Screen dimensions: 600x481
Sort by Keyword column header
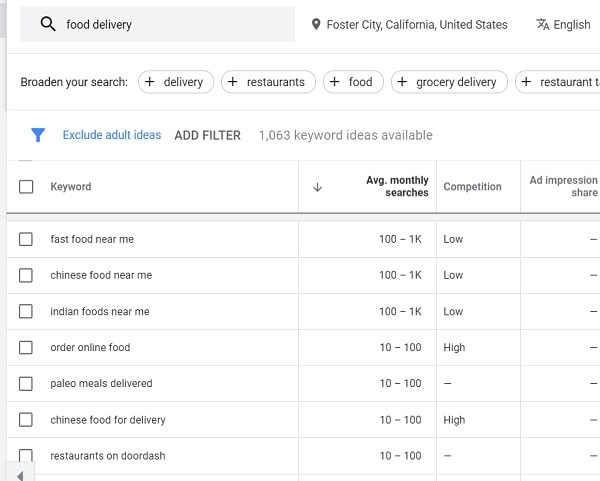click(71, 187)
